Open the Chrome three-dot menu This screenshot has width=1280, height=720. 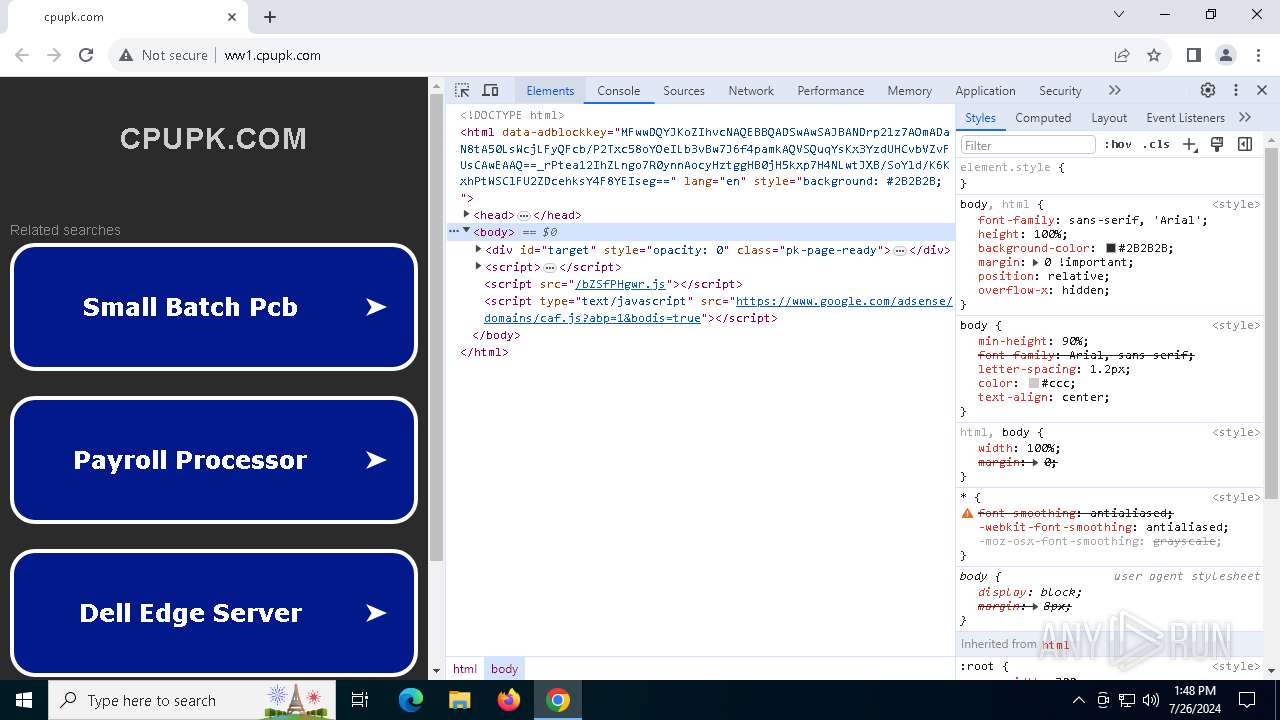click(x=1258, y=55)
